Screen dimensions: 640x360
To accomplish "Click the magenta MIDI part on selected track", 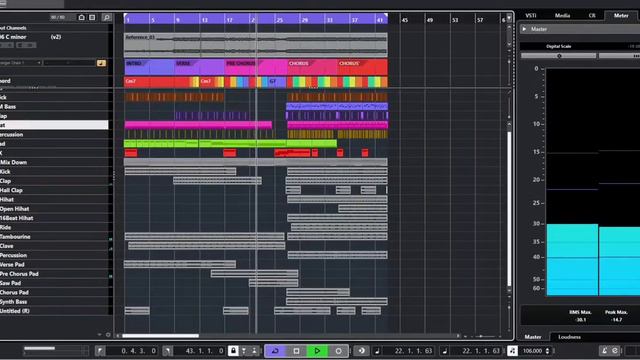I will pos(198,125).
